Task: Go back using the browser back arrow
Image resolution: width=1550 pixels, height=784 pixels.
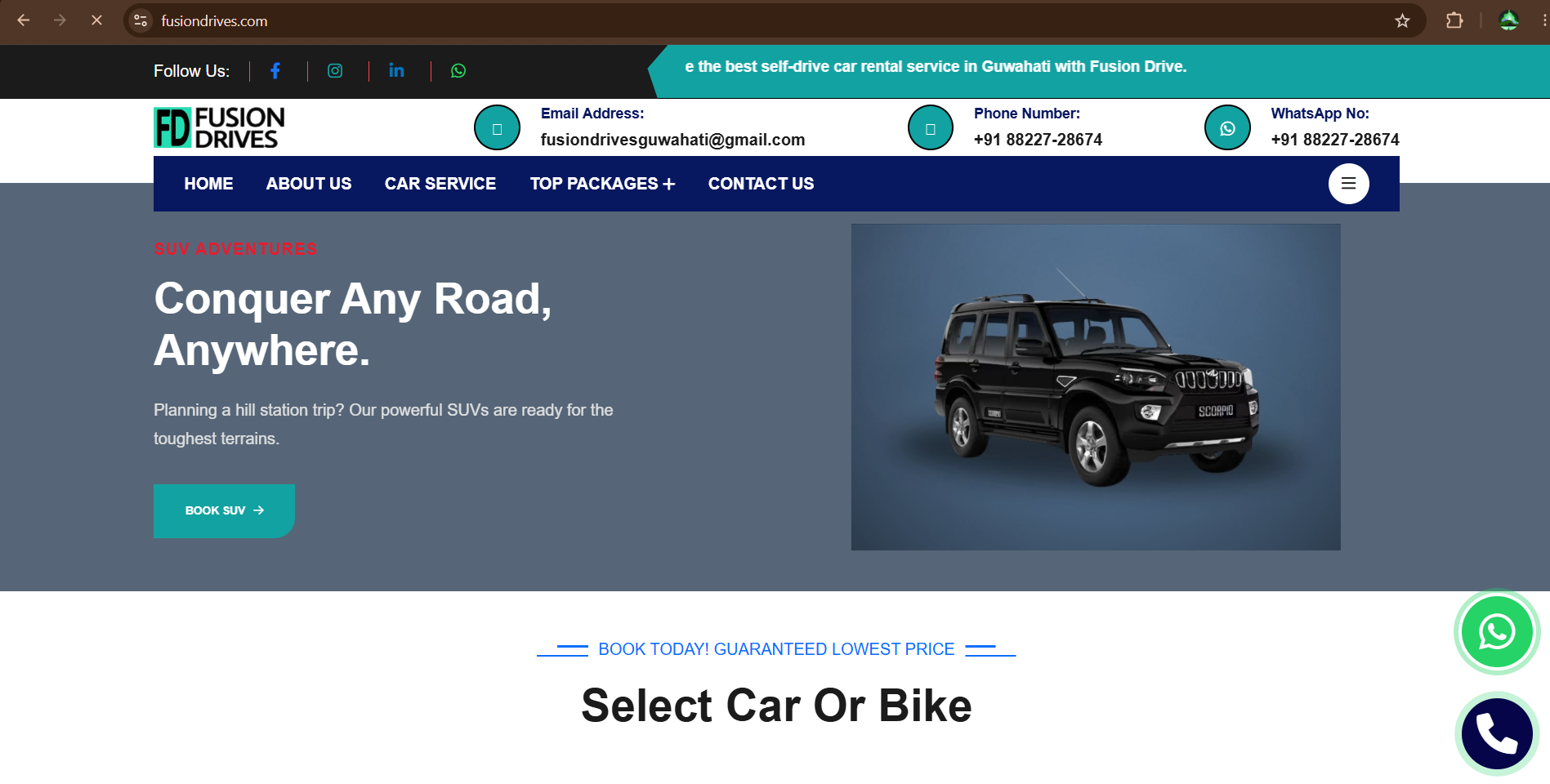Action: tap(24, 20)
